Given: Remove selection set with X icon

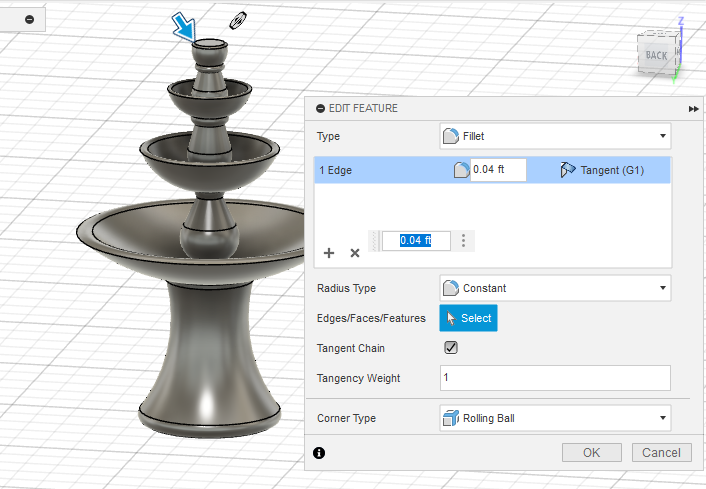Looking at the screenshot, I should click(355, 253).
